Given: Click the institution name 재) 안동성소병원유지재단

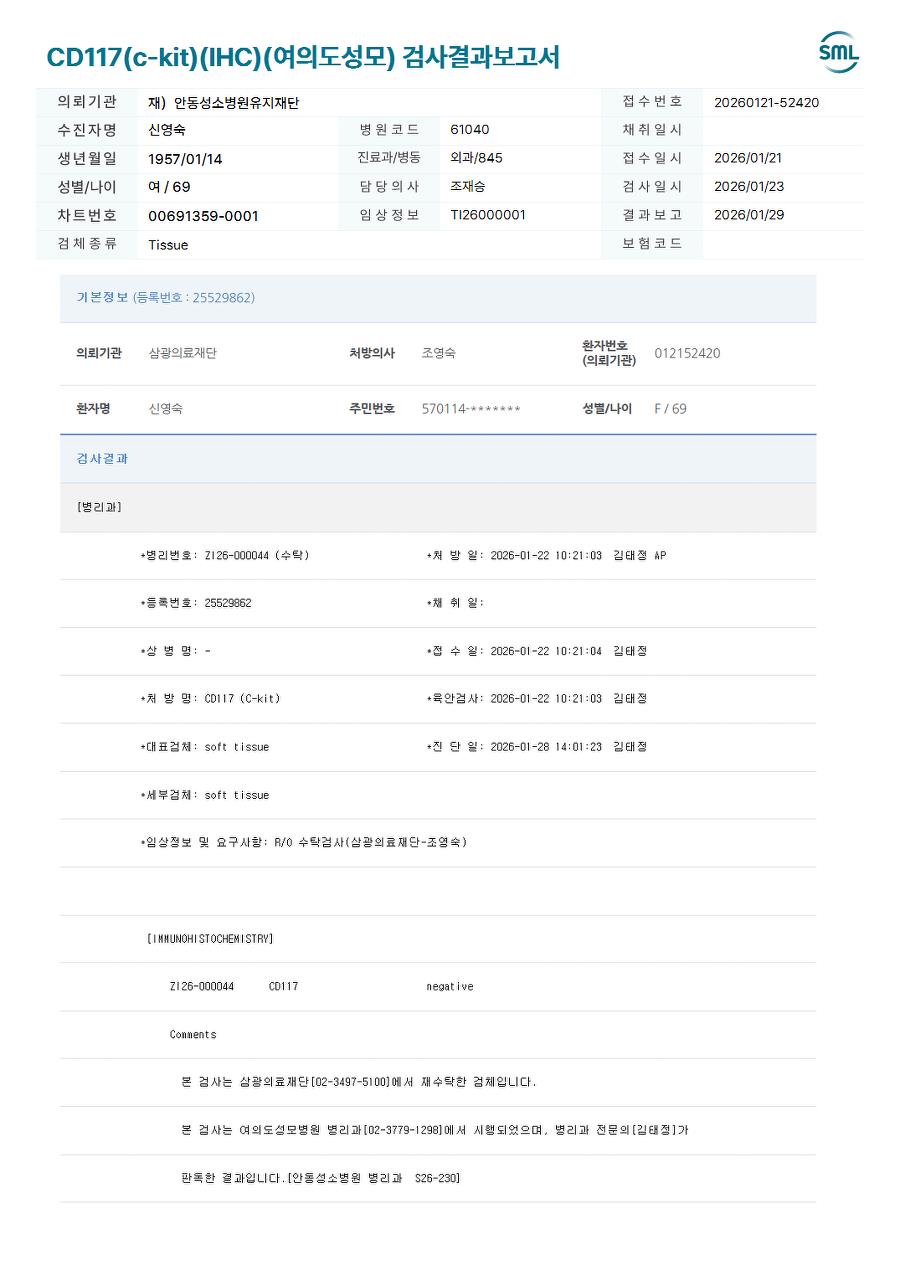Looking at the screenshot, I should pyautogui.click(x=224, y=102).
